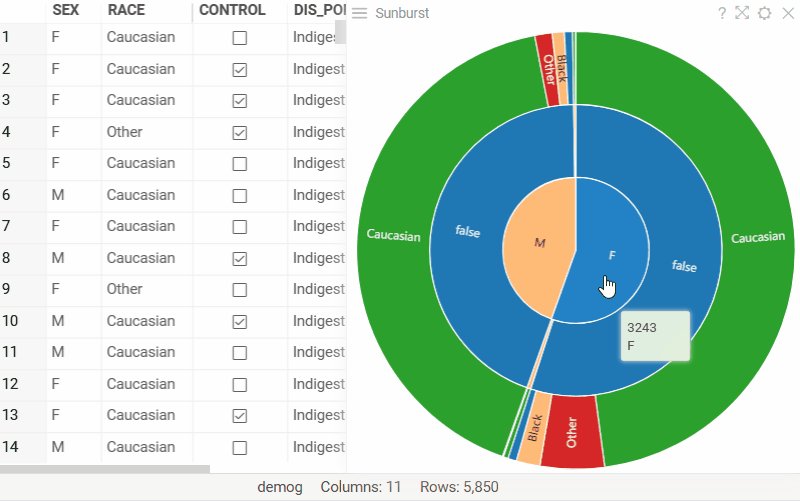
Task: Click the false ring segment under F
Action: [684, 266]
